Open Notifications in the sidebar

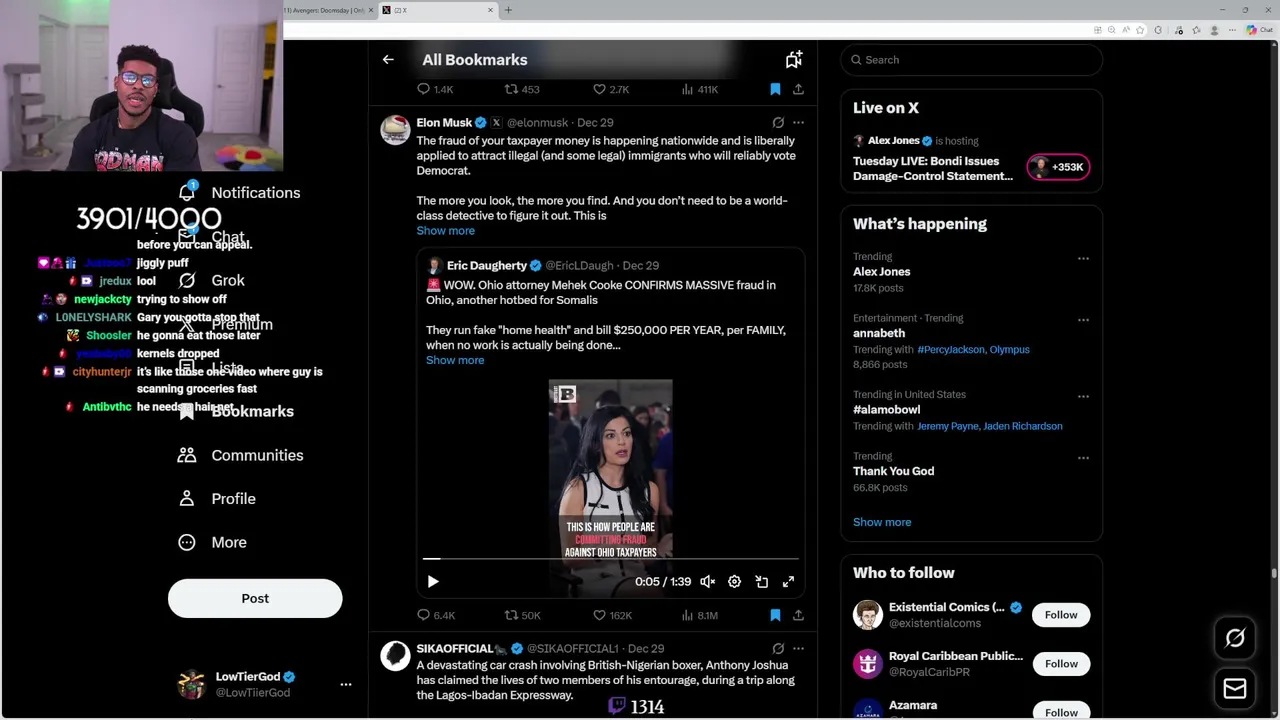tap(240, 192)
